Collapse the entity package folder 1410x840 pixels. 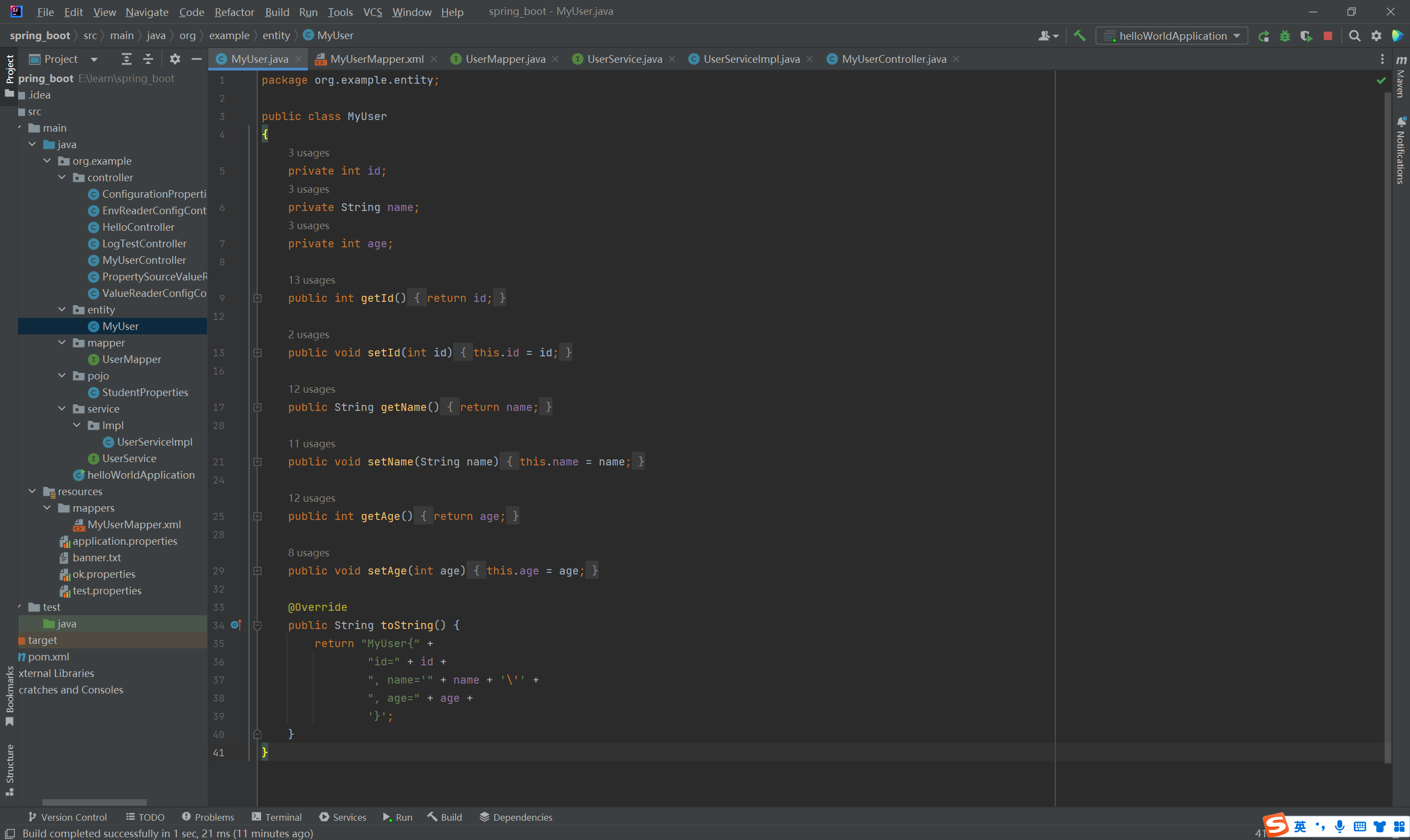click(62, 310)
